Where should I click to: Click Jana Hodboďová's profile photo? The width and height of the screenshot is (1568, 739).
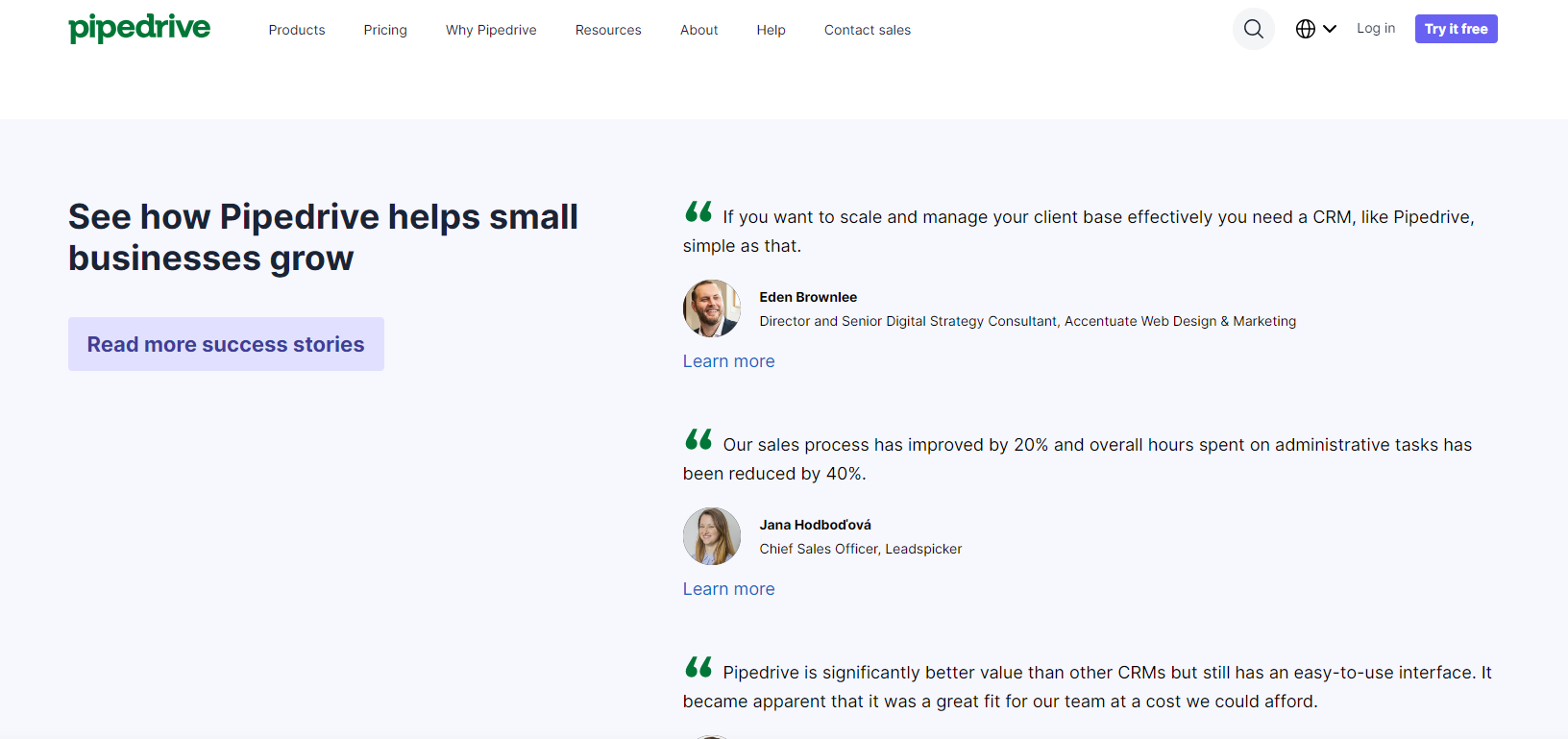[711, 536]
